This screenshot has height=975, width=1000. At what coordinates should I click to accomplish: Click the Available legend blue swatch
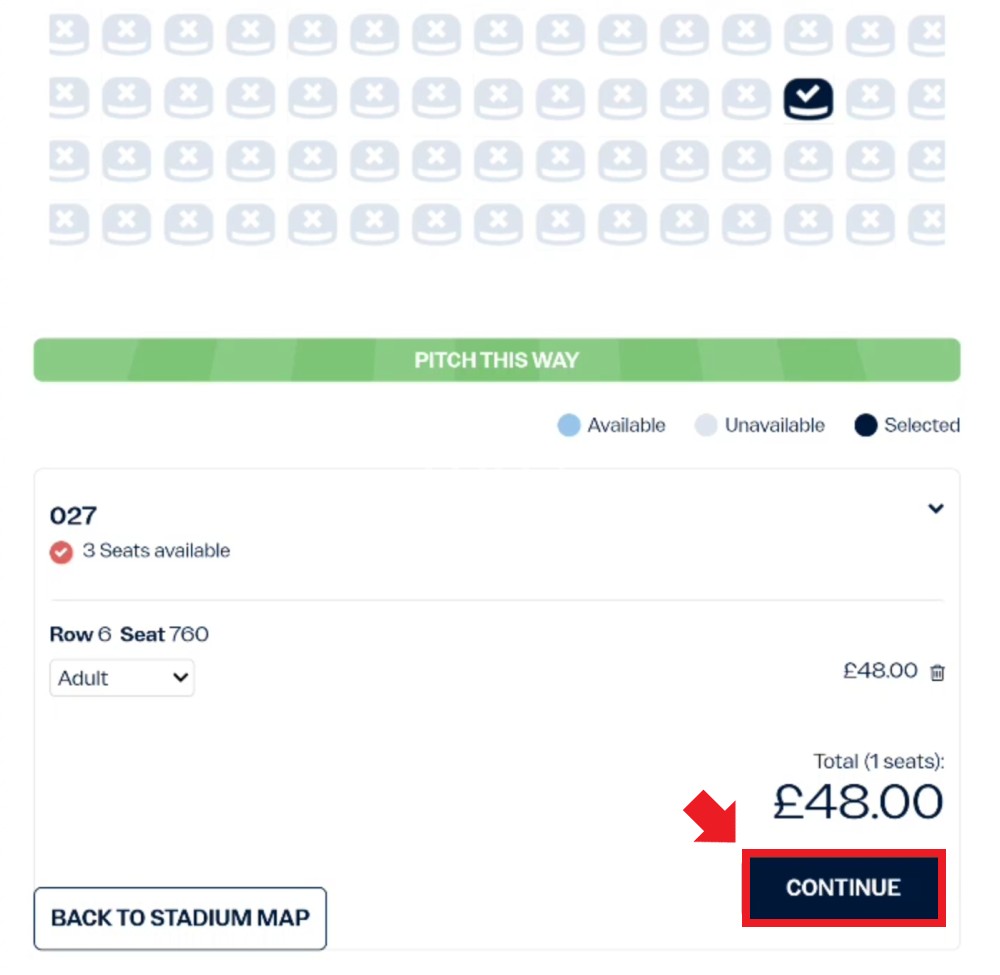tap(569, 425)
